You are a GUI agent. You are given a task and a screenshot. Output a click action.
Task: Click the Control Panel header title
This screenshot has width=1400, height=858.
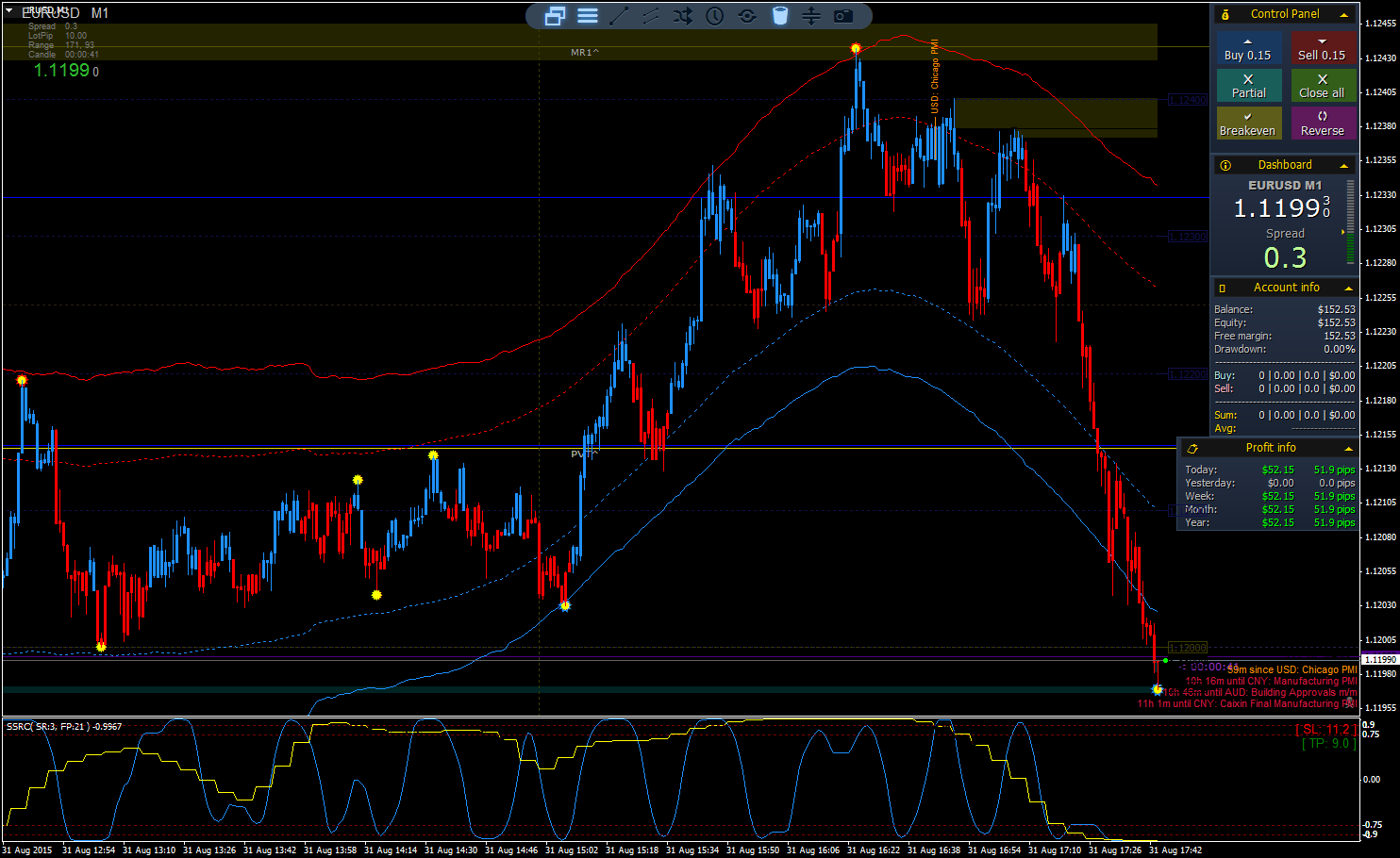point(1285,14)
